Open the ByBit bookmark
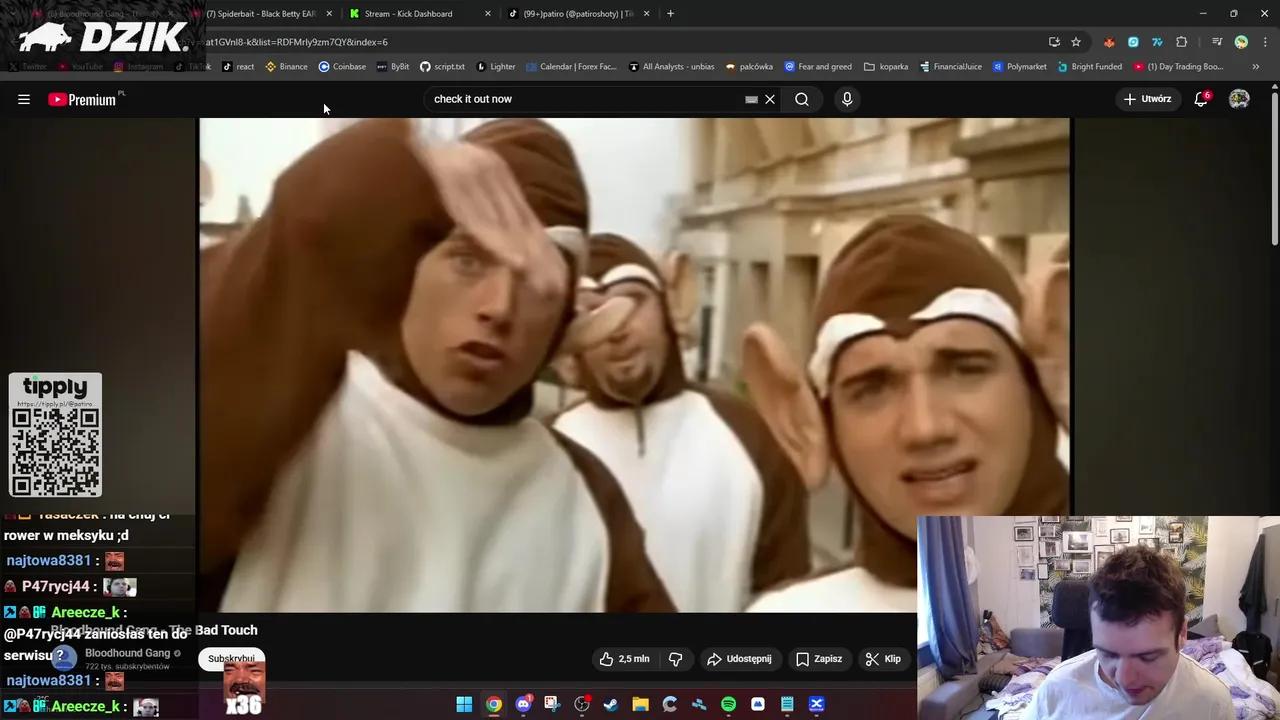The width and height of the screenshot is (1280, 720). click(x=393, y=67)
